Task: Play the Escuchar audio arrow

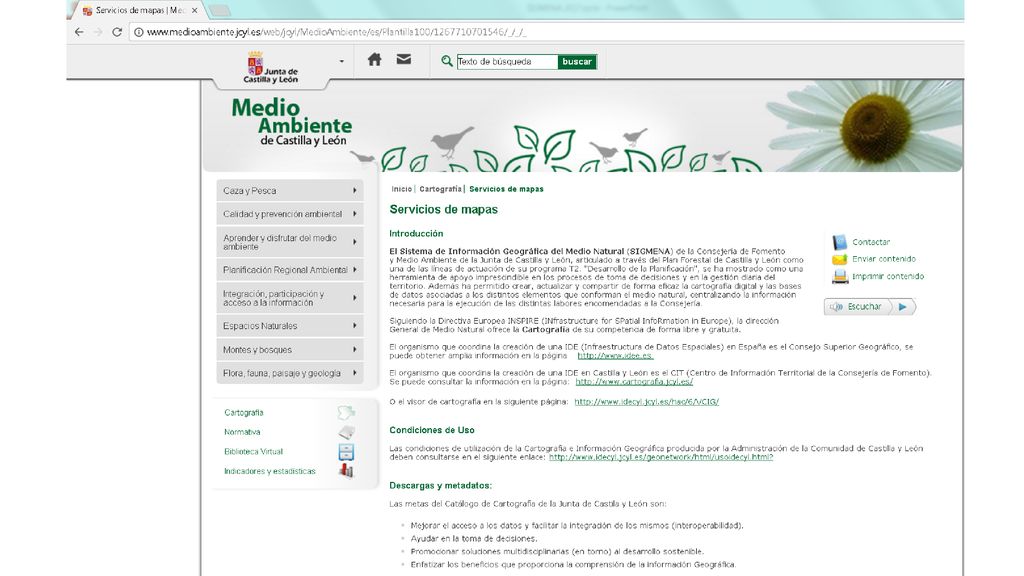Action: (903, 307)
